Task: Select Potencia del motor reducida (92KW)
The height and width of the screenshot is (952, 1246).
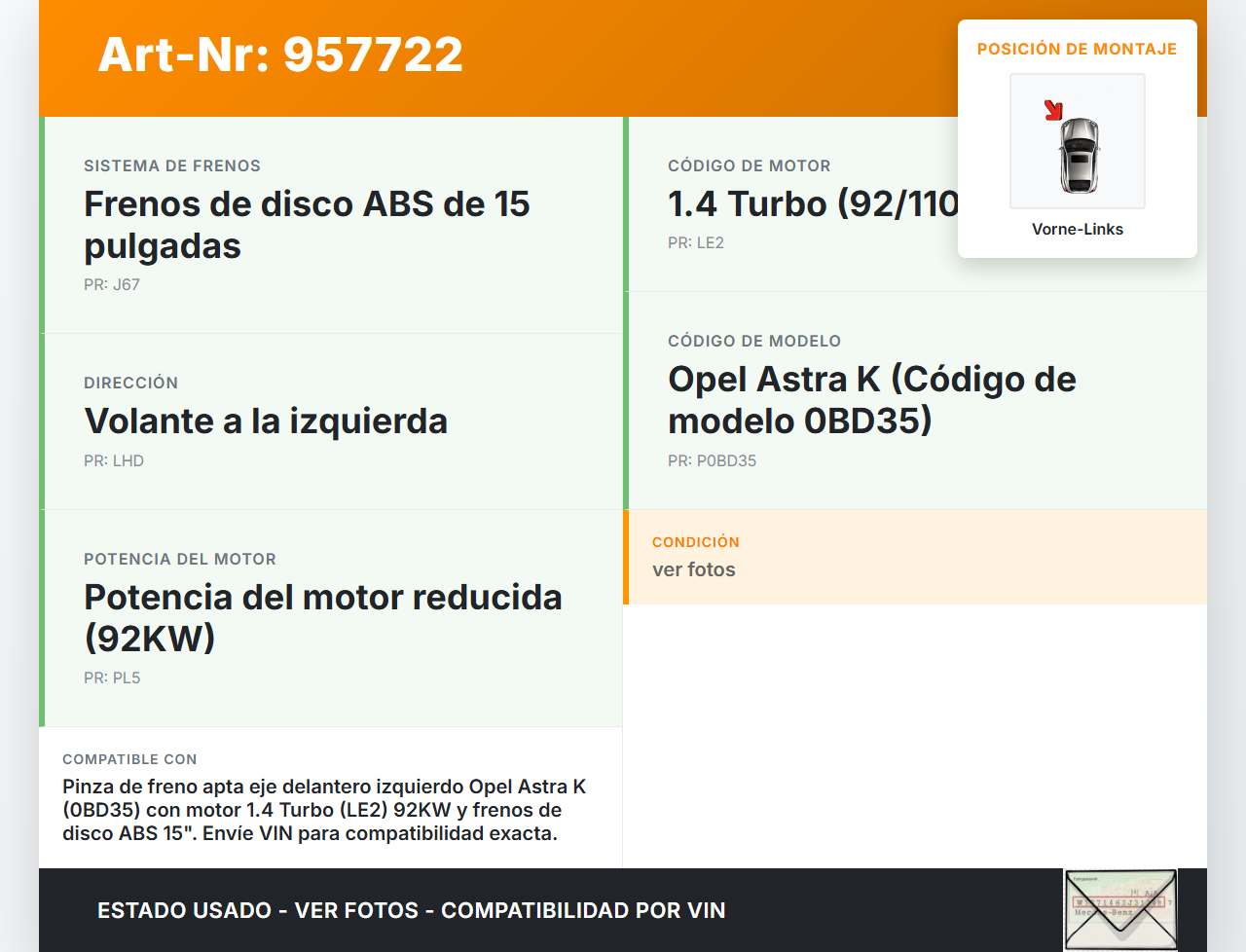Action: point(322,617)
